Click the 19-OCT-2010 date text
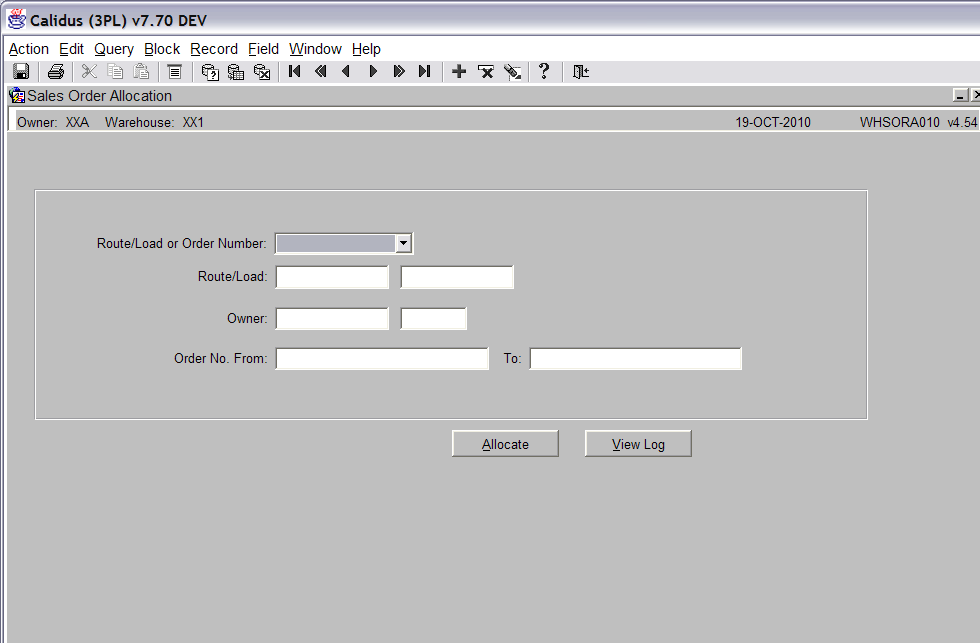The width and height of the screenshot is (980, 643). [772, 122]
